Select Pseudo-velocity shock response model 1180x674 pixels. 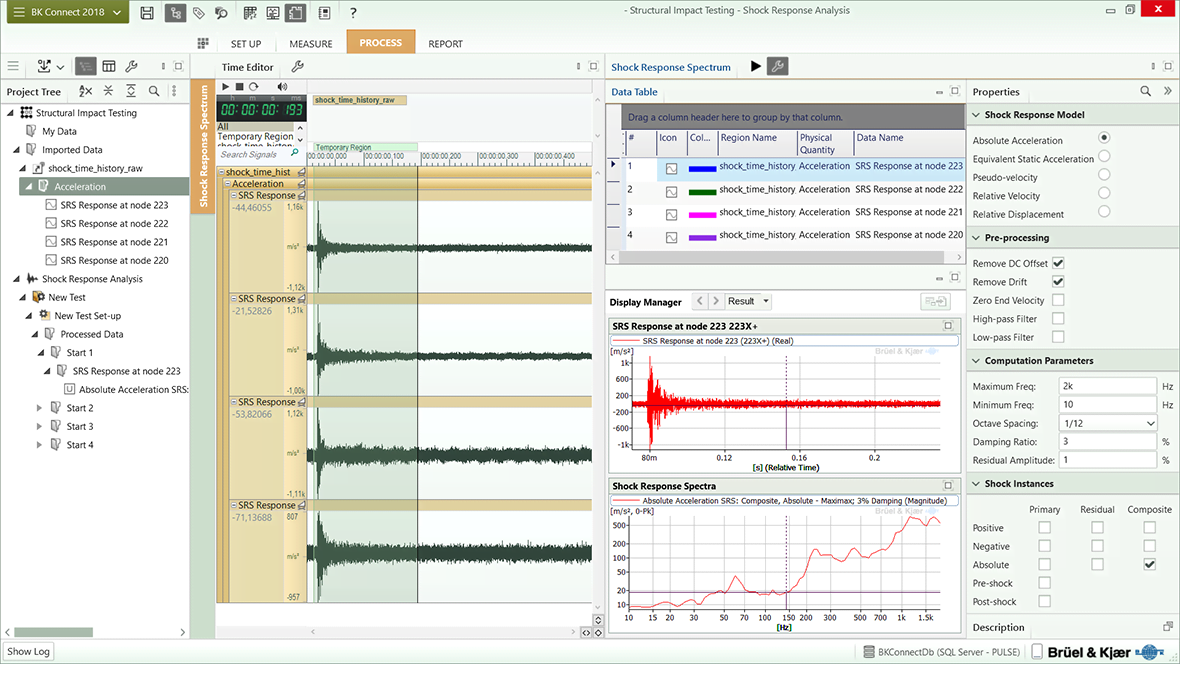click(1104, 174)
